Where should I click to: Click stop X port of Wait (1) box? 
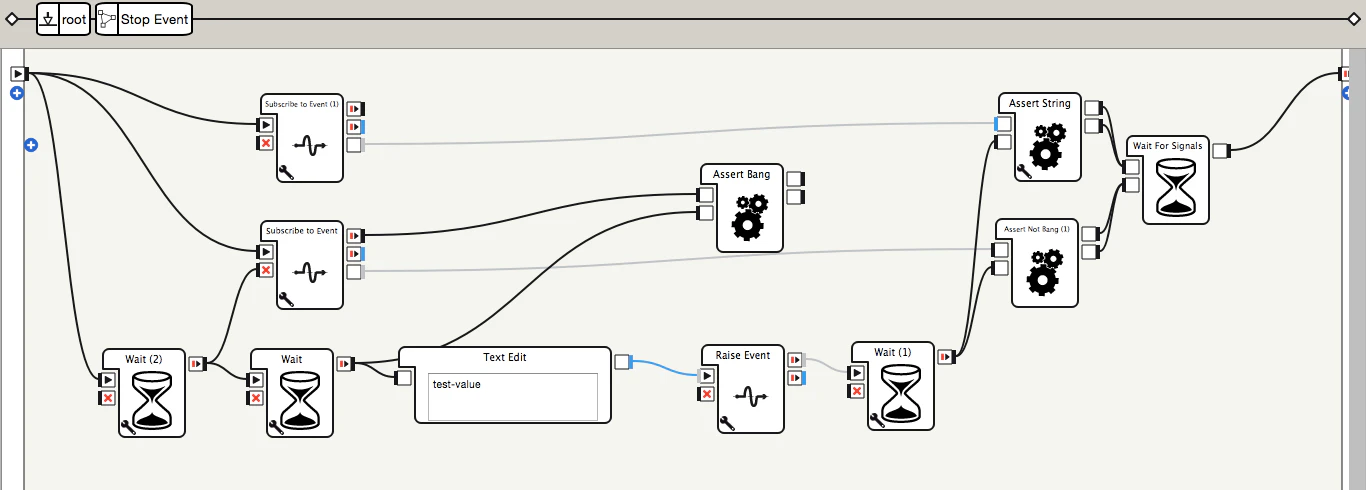pos(856,391)
